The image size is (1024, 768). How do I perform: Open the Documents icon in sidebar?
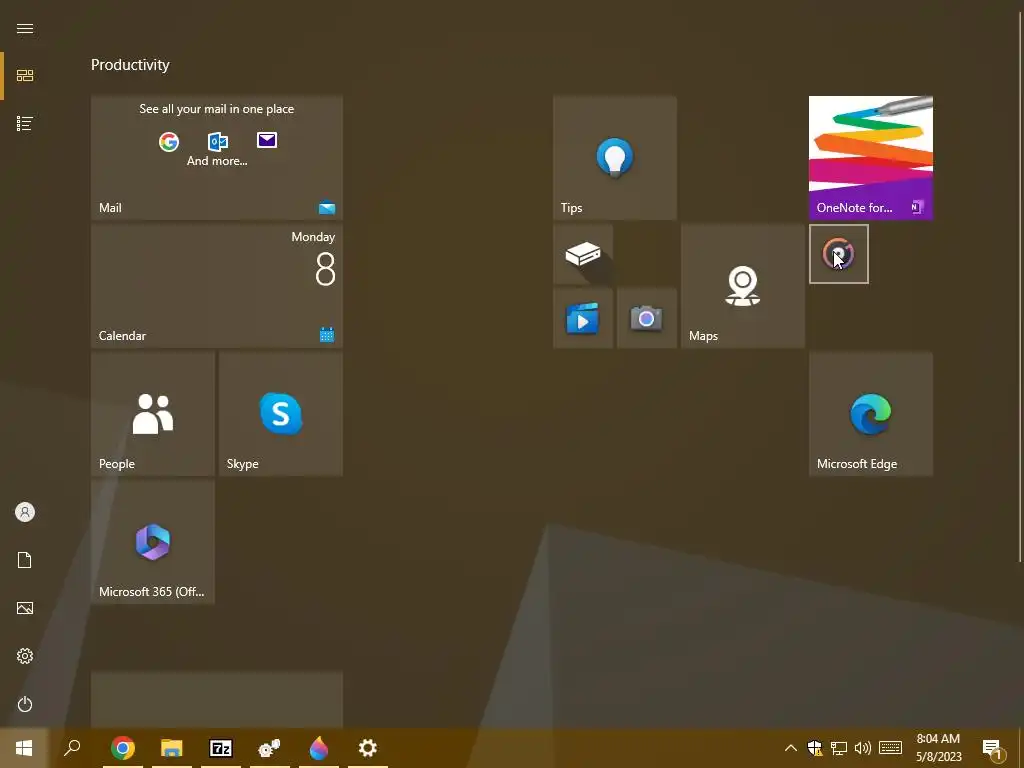click(25, 560)
